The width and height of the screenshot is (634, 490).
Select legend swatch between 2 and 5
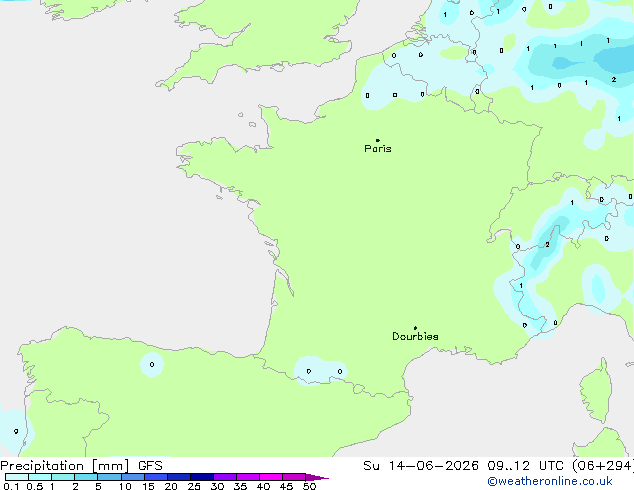[x=86, y=477]
